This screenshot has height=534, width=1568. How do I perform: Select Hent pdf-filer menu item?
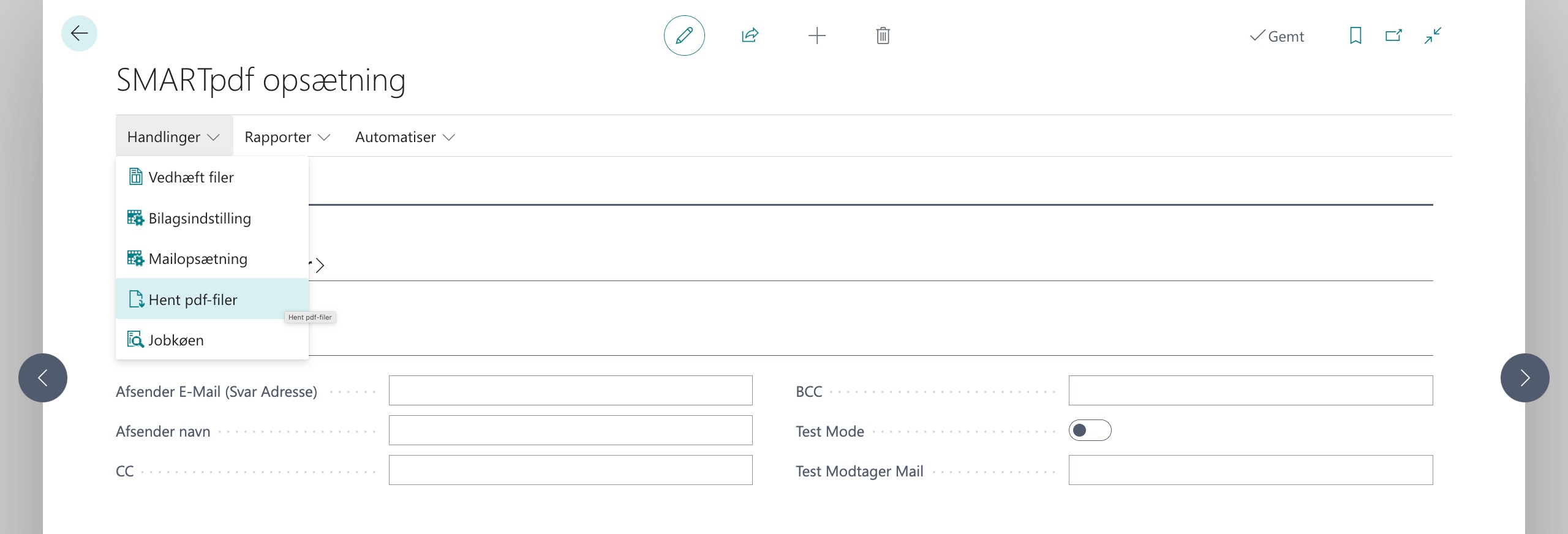pyautogui.click(x=193, y=299)
